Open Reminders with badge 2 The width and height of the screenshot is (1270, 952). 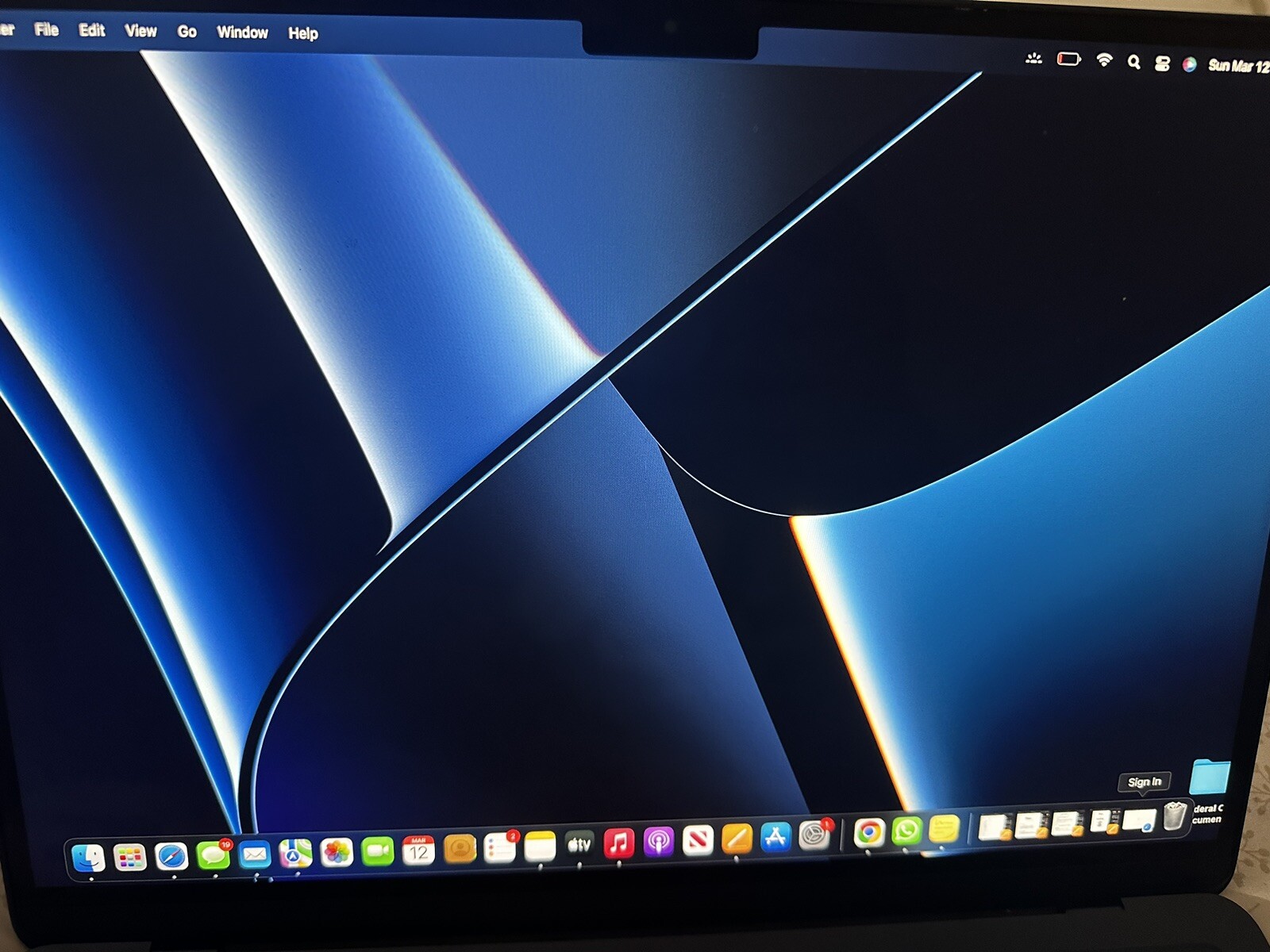(x=500, y=848)
